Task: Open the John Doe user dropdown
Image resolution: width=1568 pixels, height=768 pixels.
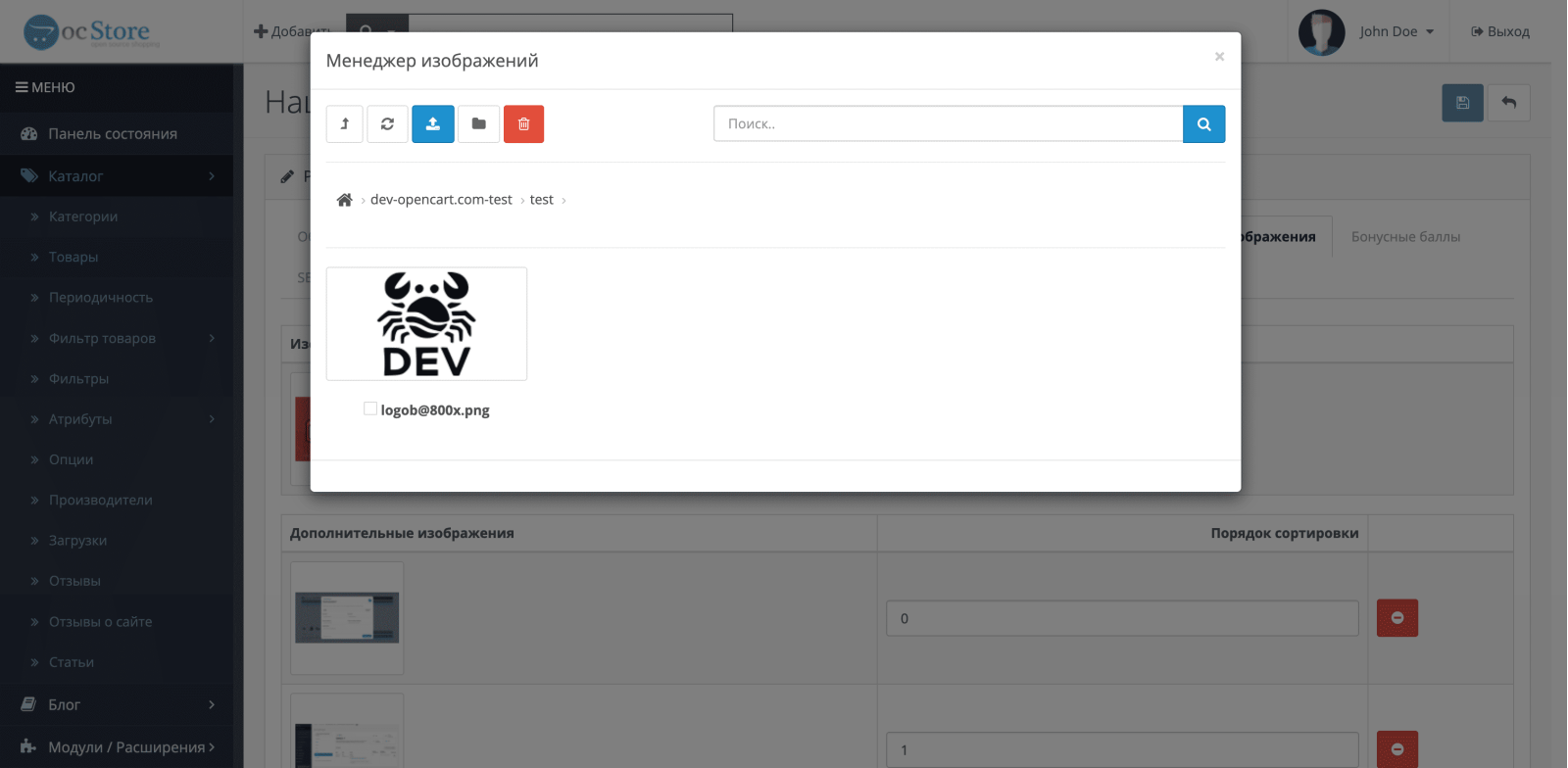Action: (1396, 31)
